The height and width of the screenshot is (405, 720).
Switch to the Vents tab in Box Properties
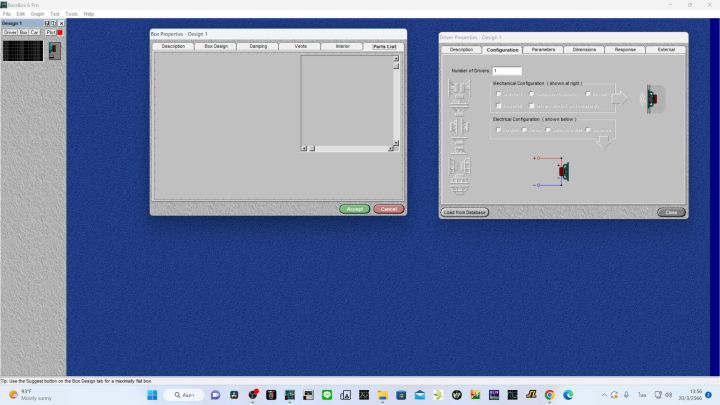coord(300,46)
